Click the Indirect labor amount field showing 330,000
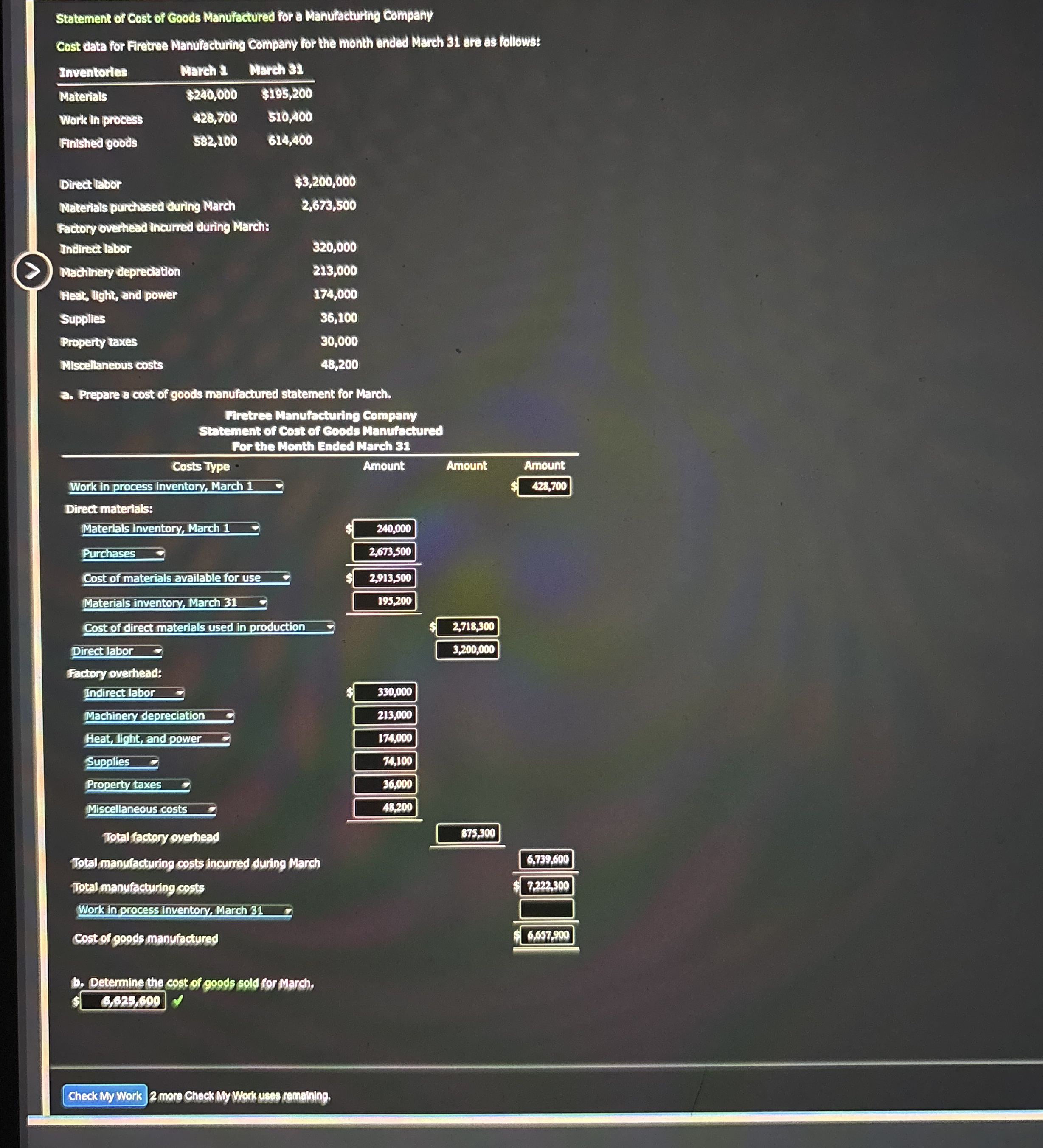The height and width of the screenshot is (1148, 1043). tap(385, 692)
